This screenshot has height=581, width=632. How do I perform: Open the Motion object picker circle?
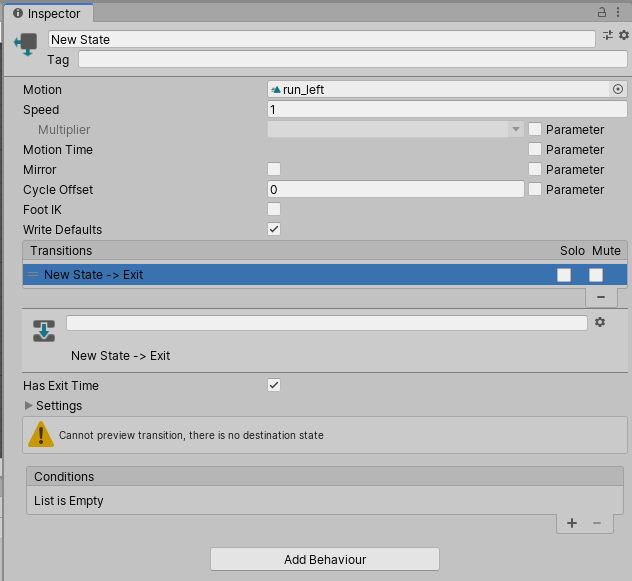[618, 89]
